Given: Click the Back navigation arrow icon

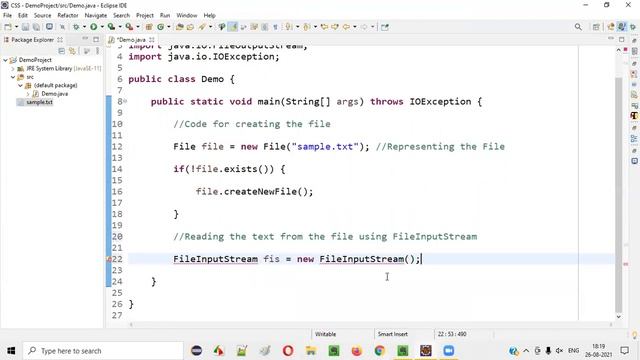Looking at the screenshot, I should pos(347,27).
